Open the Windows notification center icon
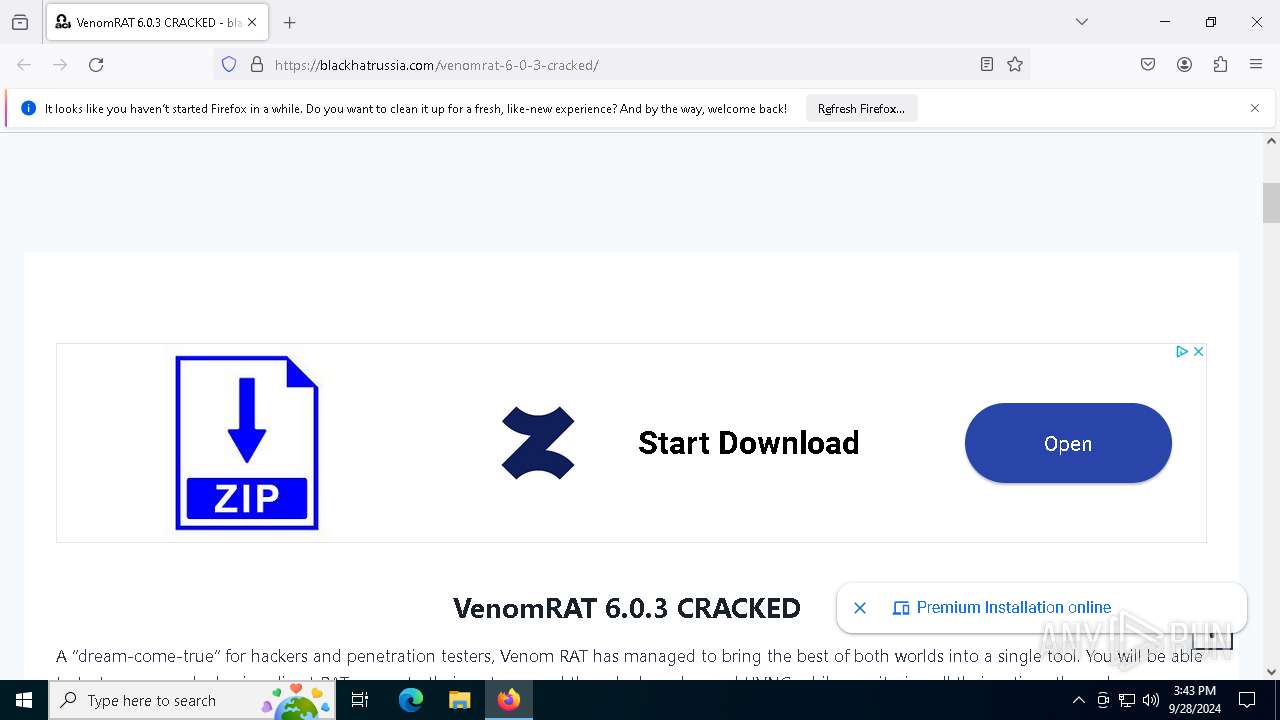This screenshot has height=720, width=1280. (1247, 700)
